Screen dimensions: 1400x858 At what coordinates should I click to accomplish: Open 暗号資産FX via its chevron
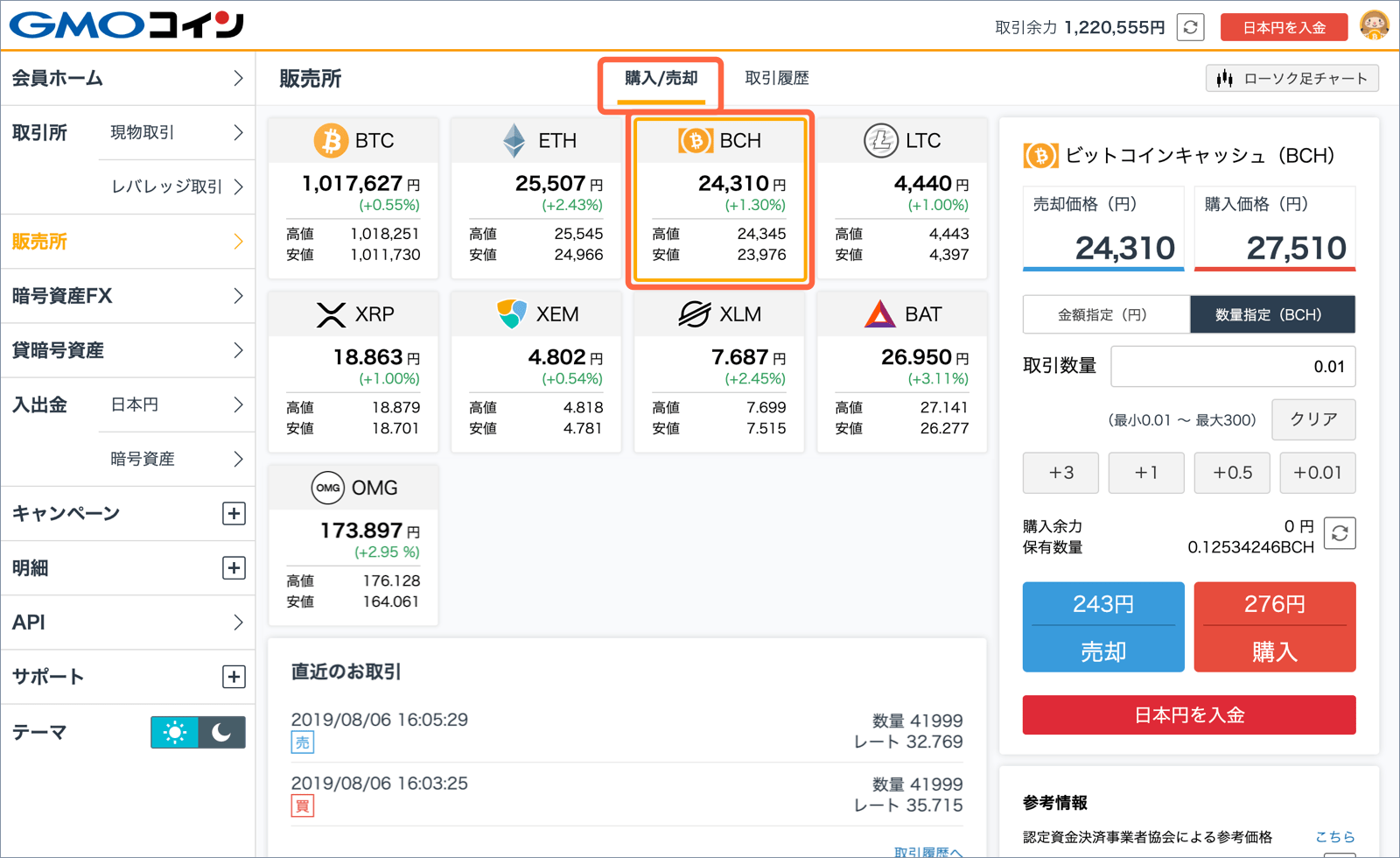click(238, 296)
